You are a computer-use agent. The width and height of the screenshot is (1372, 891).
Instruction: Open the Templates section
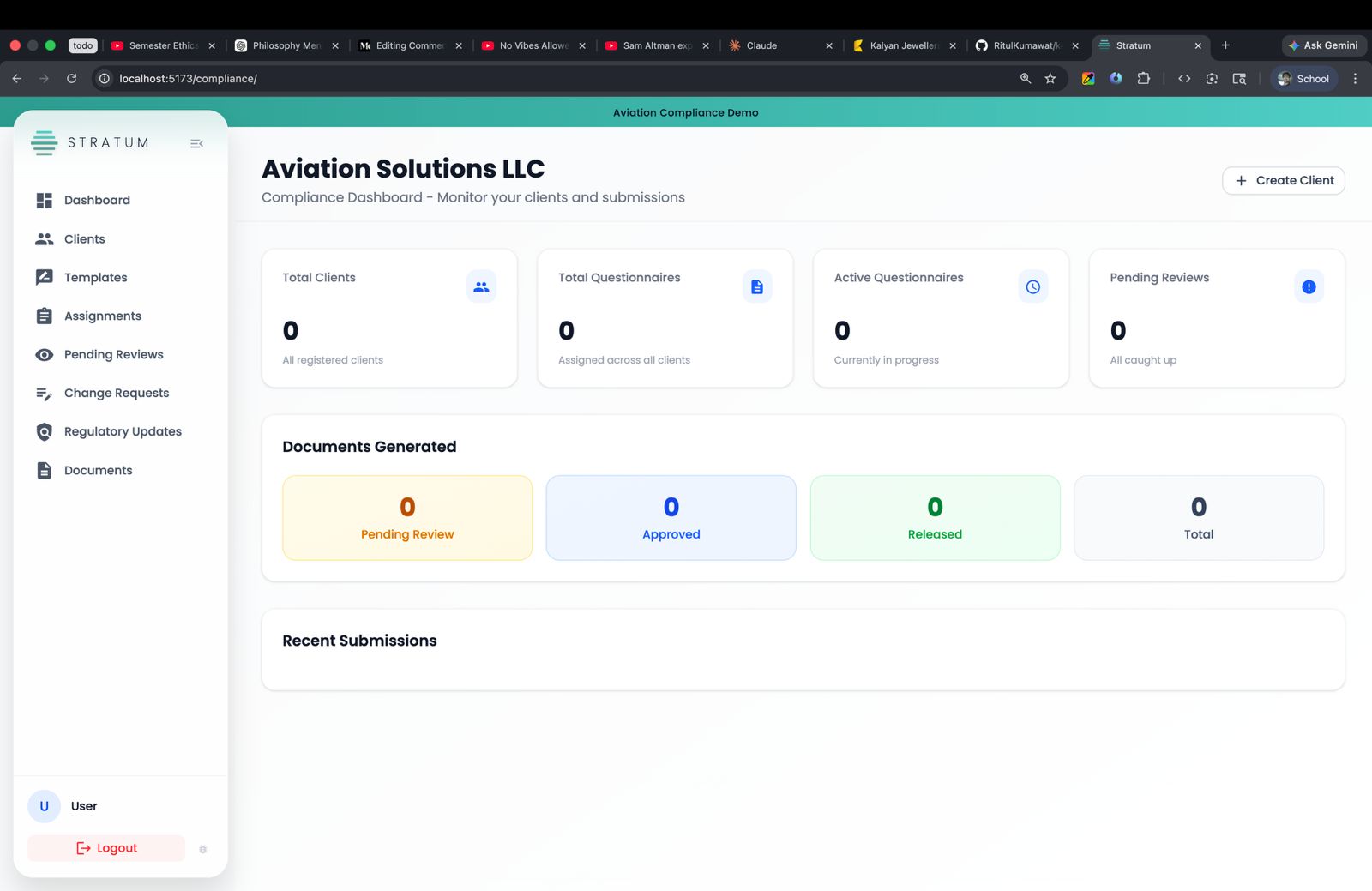[95, 277]
